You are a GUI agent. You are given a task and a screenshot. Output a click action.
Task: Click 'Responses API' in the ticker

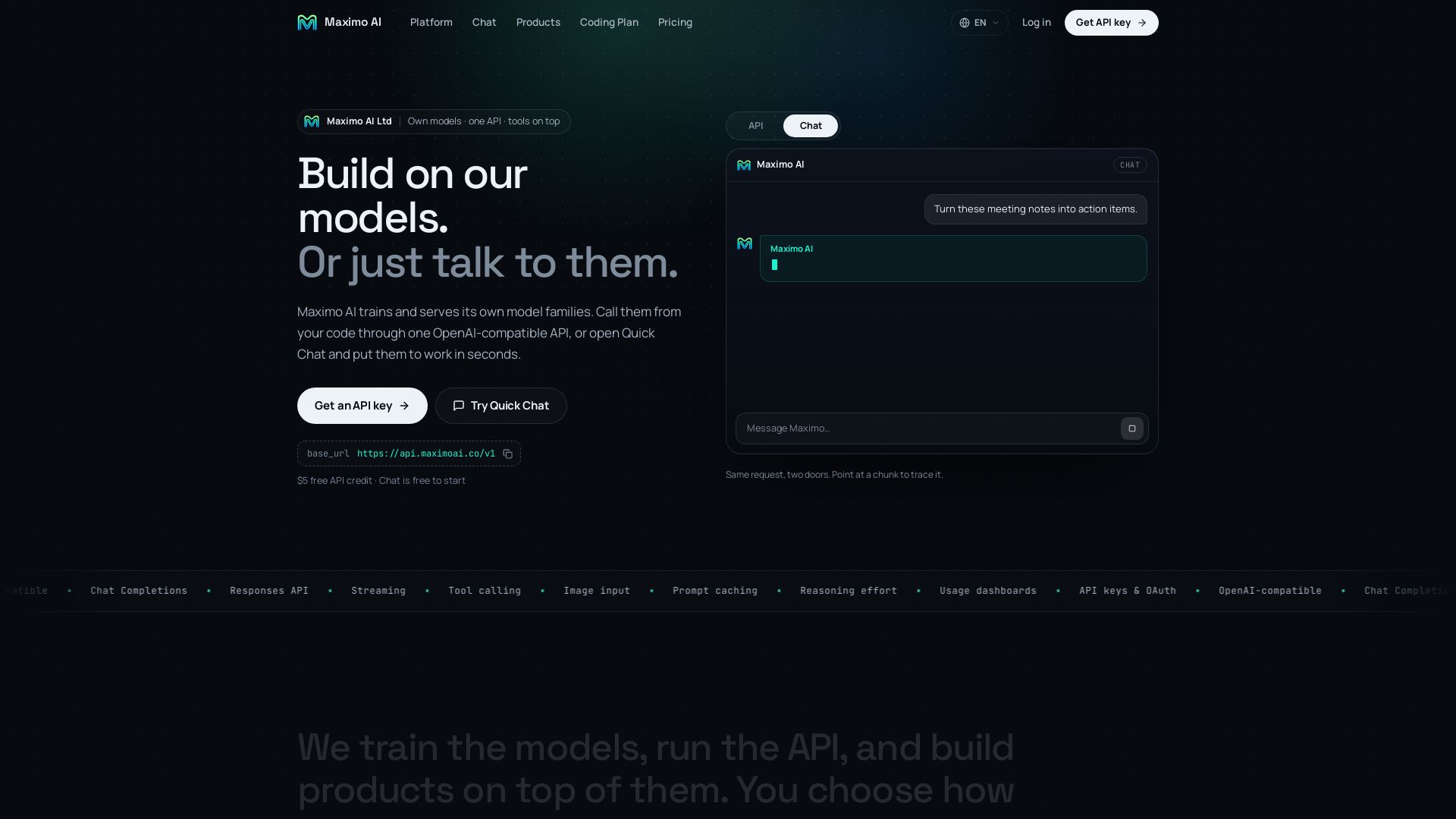click(269, 591)
